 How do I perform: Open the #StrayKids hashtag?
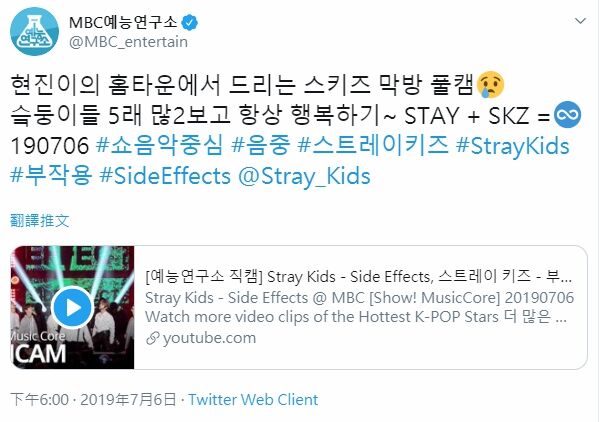click(x=513, y=146)
